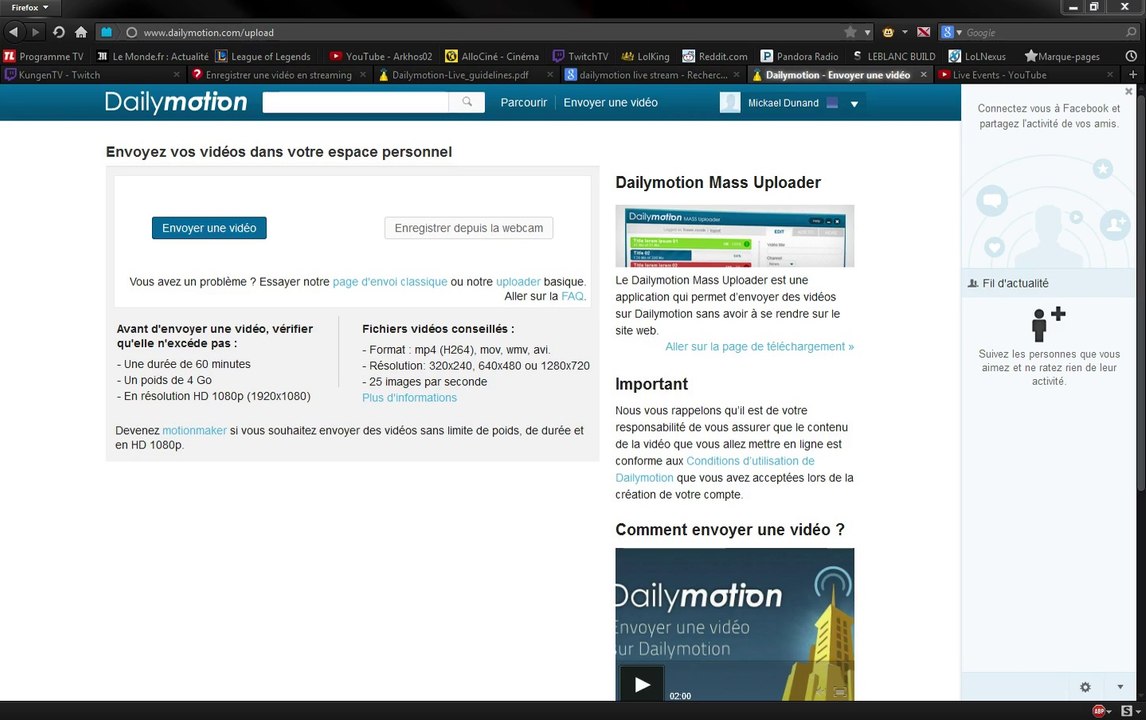Open the Pandora Radio bookmark
1146x720 pixels.
click(x=800, y=56)
